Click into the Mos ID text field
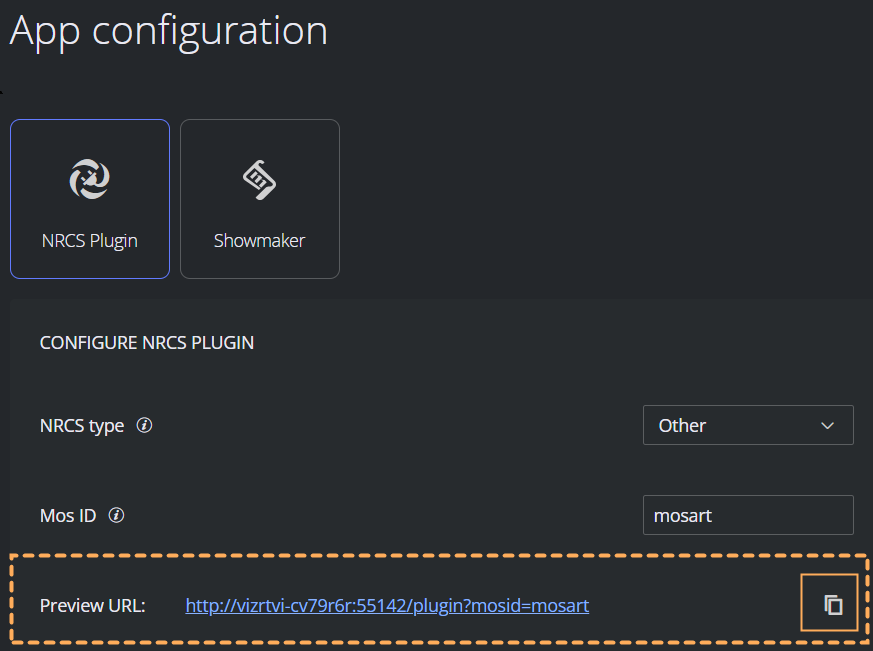 point(748,515)
